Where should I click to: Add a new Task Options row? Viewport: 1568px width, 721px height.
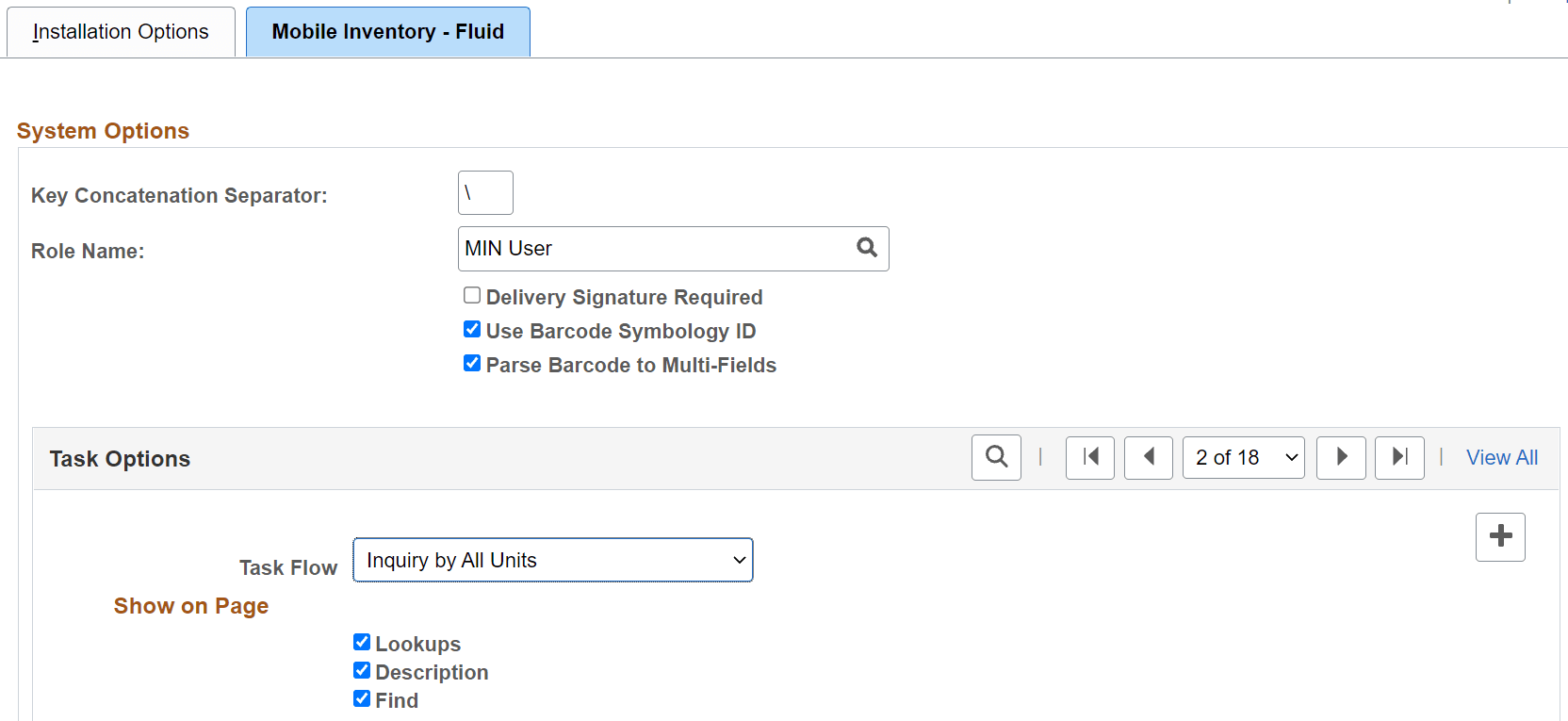(x=1500, y=536)
